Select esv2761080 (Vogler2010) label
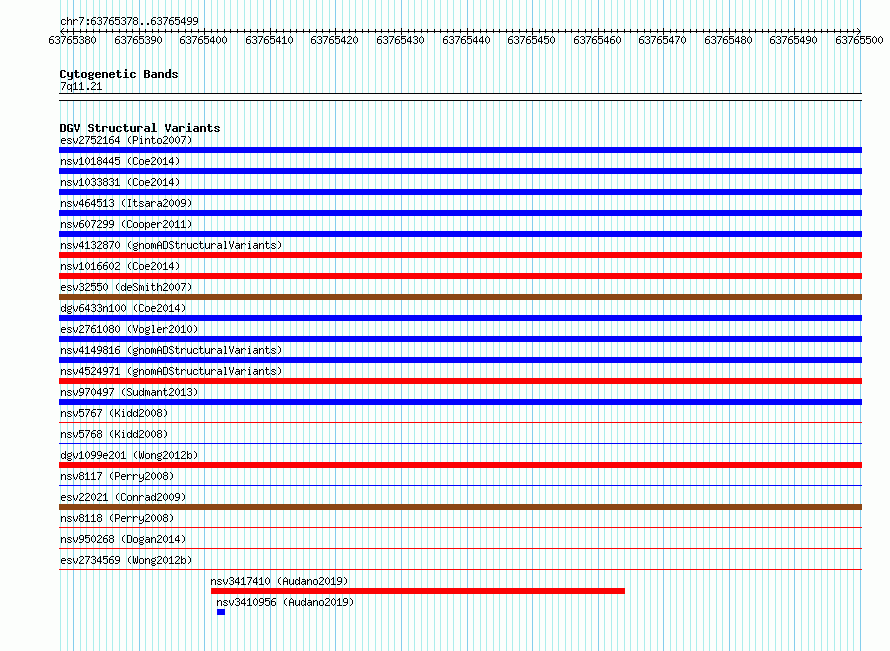Viewport: 890px width, 651px height. click(129, 329)
